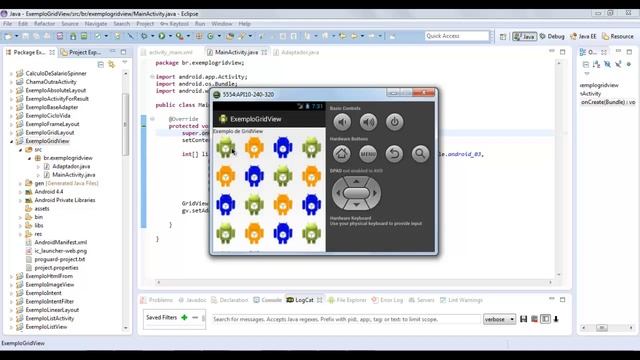Tap the emulator Search hardware button
Image resolution: width=640 pixels, height=360 pixels.
click(420, 154)
